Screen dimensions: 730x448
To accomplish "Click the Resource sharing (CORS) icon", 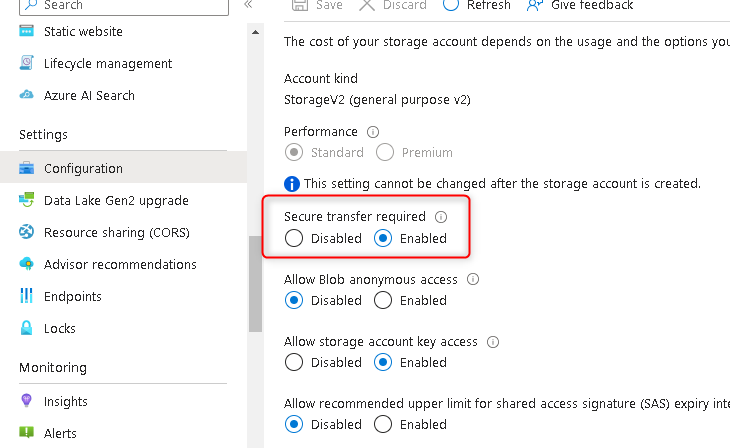I will [27, 233].
